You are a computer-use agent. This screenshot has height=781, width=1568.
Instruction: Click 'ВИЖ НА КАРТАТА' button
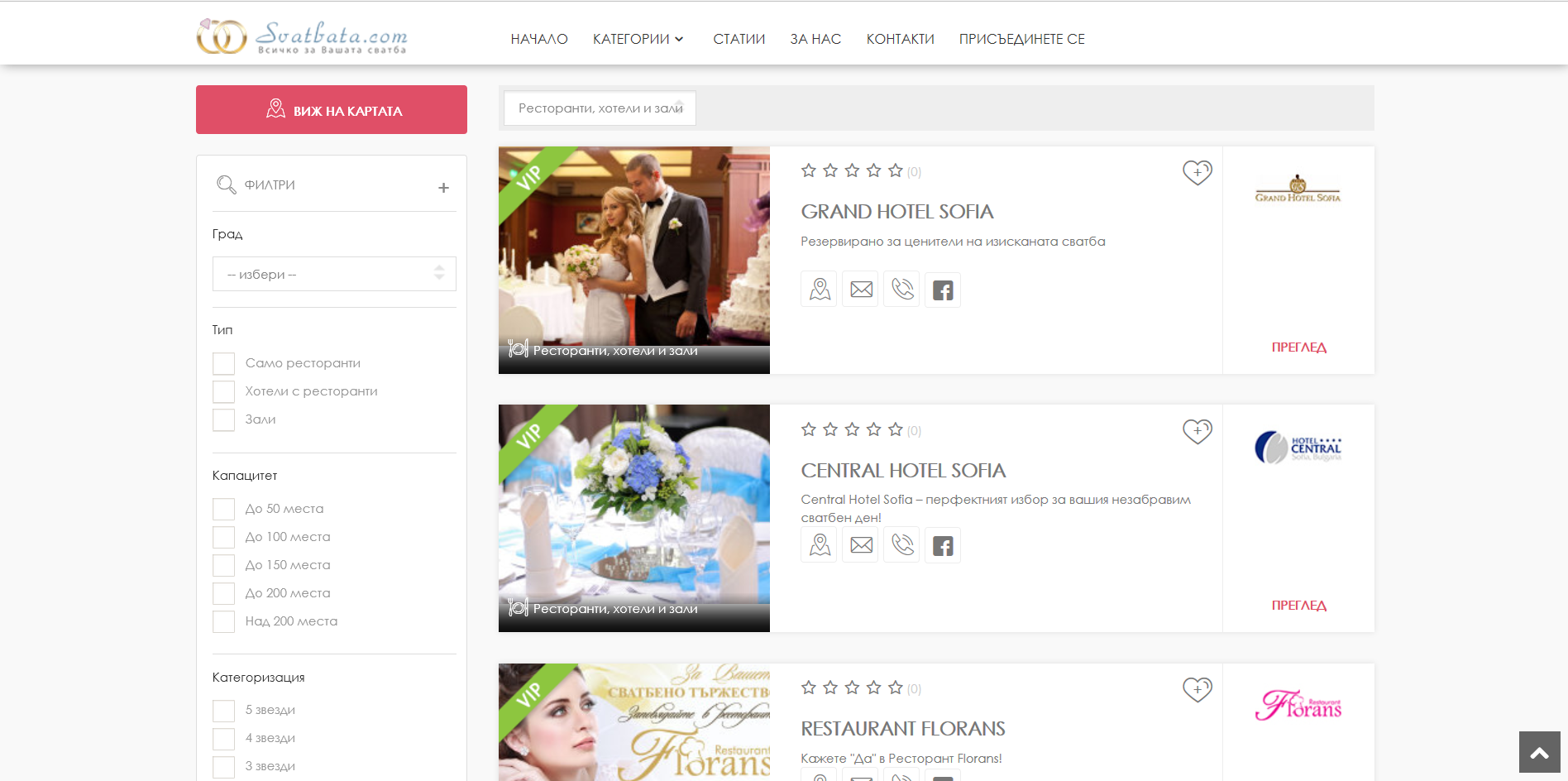332,109
